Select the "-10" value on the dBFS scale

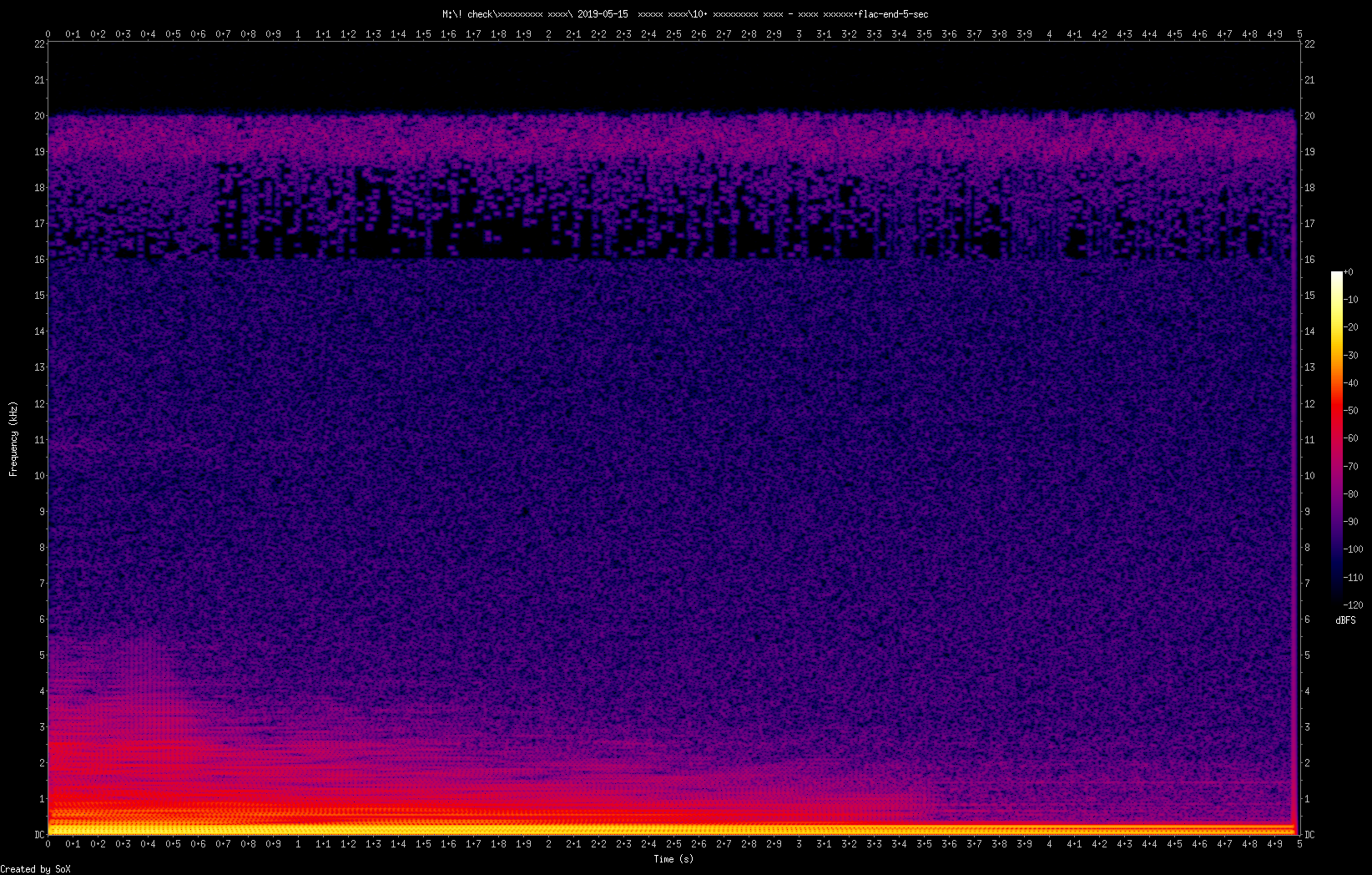pyautogui.click(x=1352, y=300)
